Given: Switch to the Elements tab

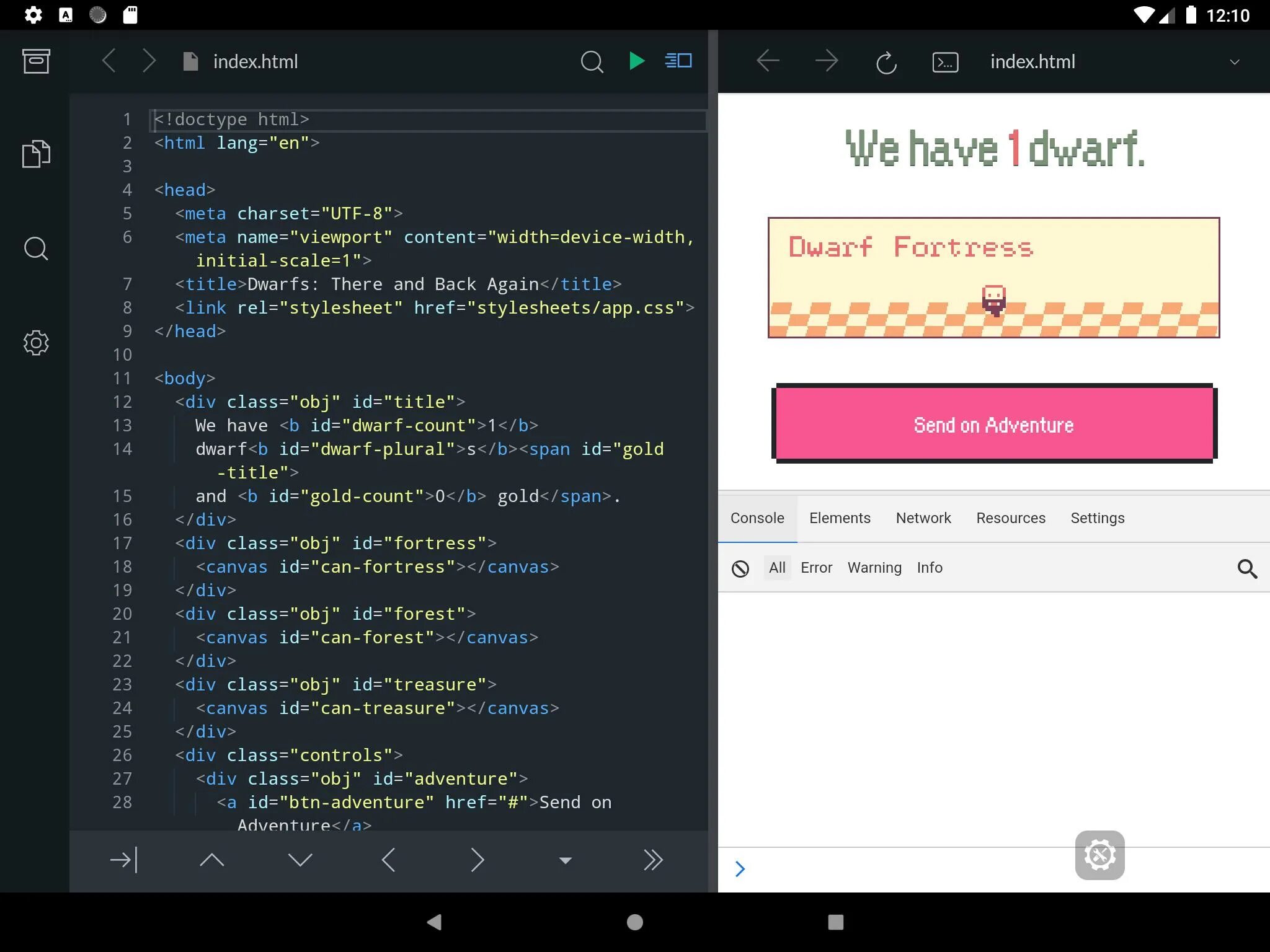Looking at the screenshot, I should coord(840,518).
